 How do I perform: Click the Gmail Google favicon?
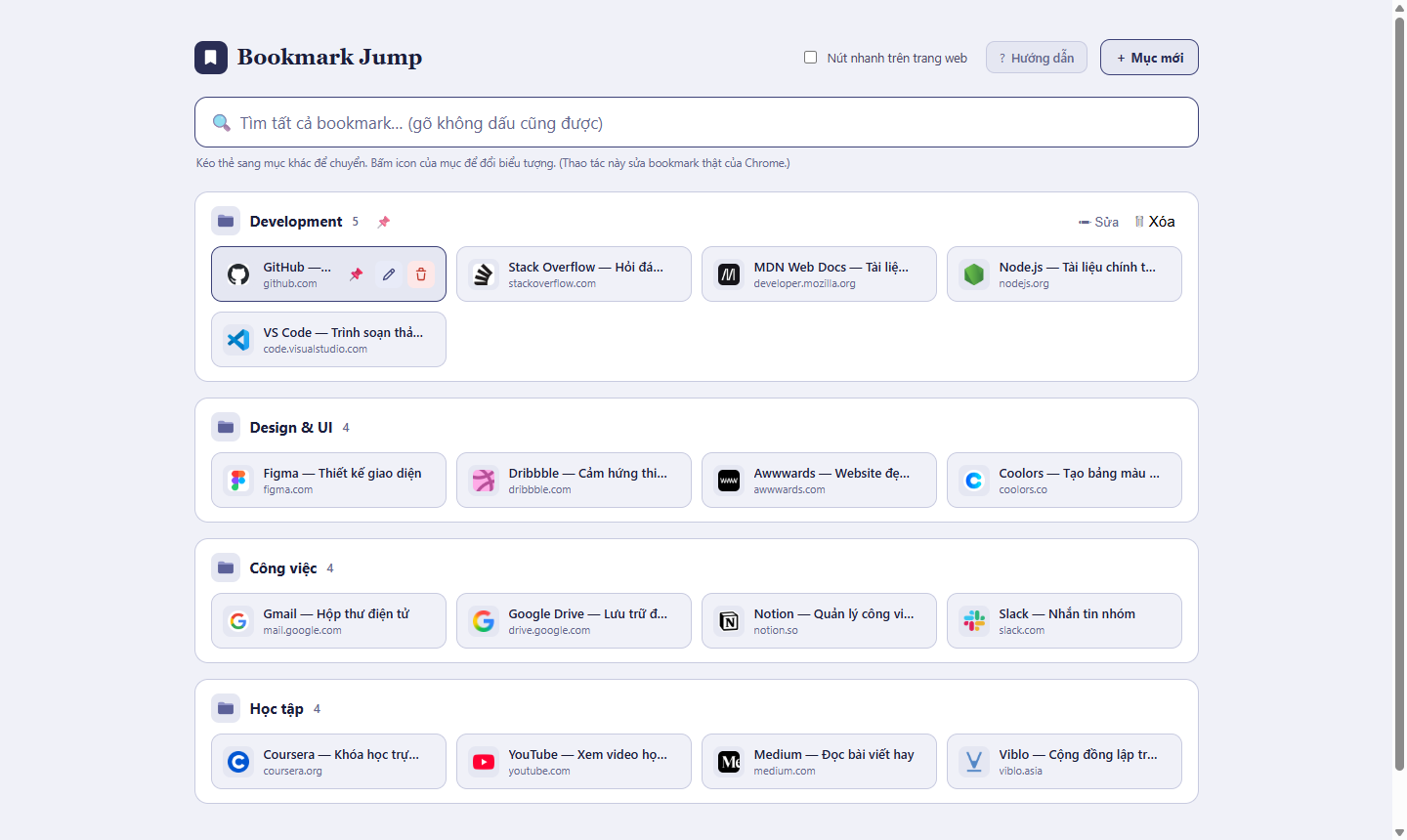(238, 621)
